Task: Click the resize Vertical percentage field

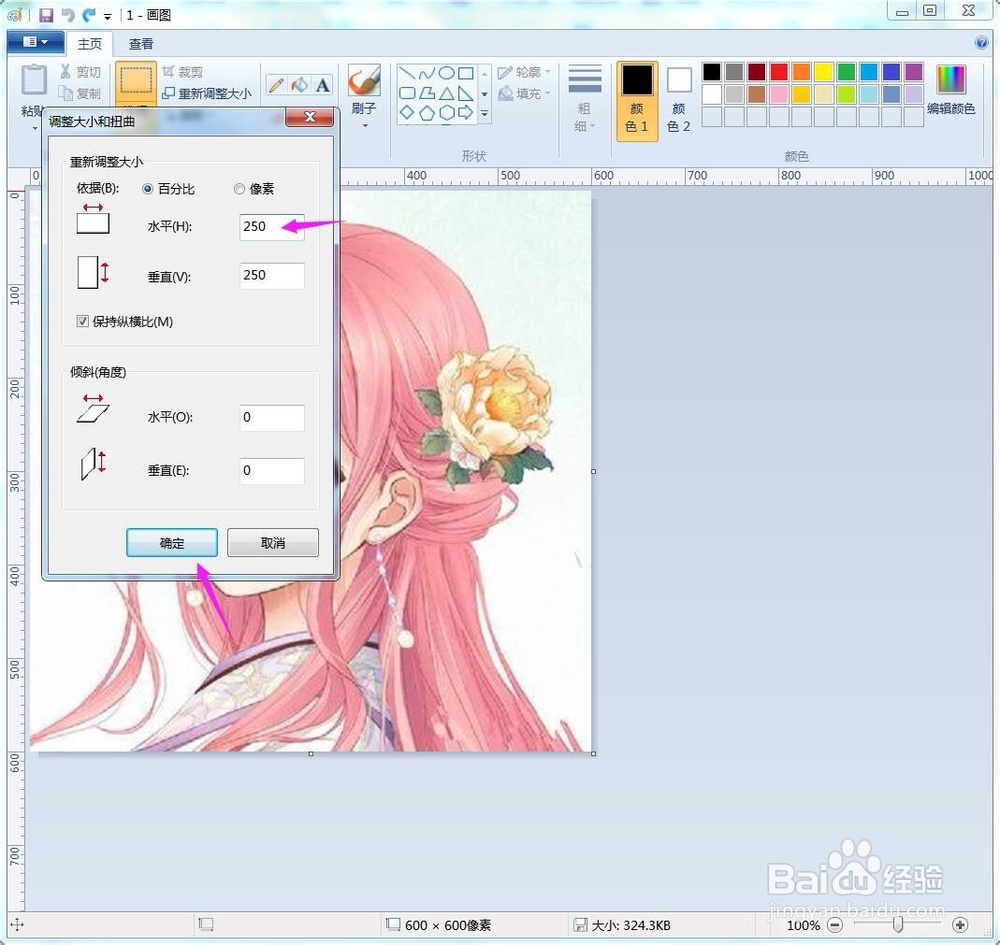Action: click(272, 275)
